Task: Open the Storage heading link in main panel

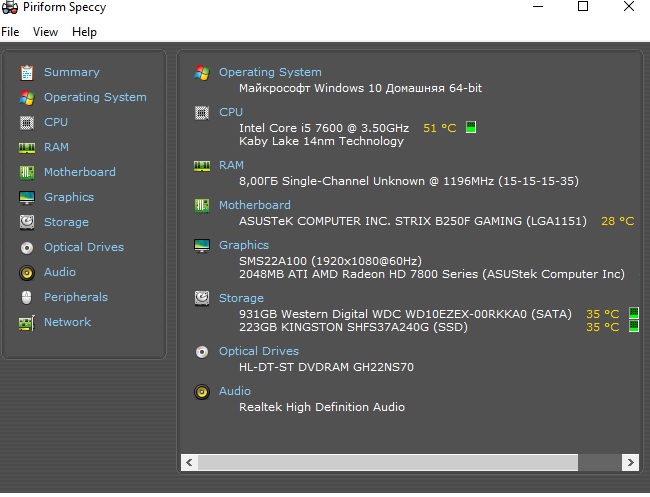Action: click(241, 298)
